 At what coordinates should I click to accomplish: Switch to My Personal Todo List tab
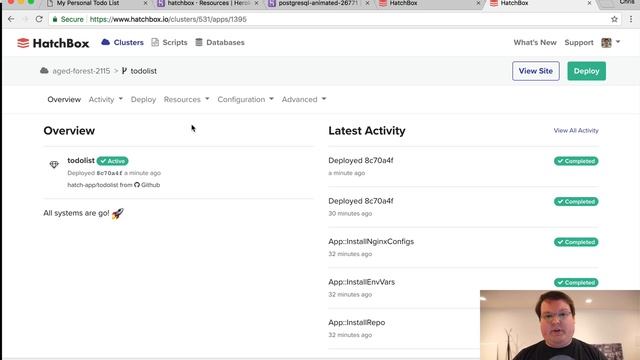coord(97,3)
